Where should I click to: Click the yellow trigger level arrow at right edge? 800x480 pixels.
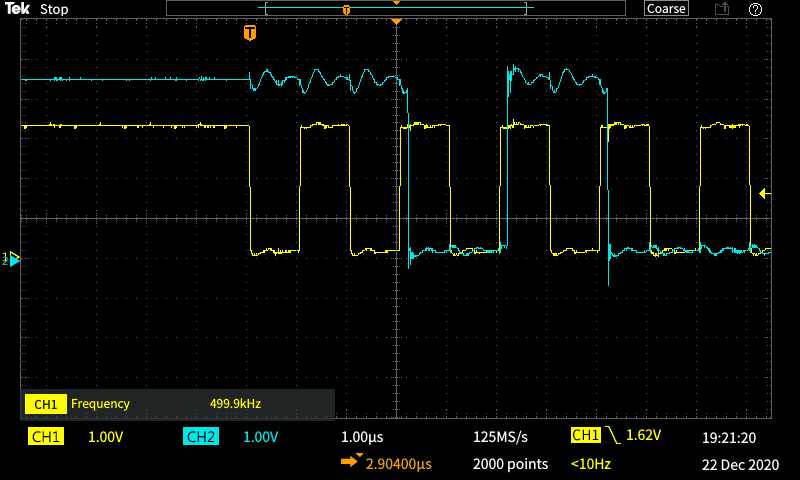click(x=765, y=193)
